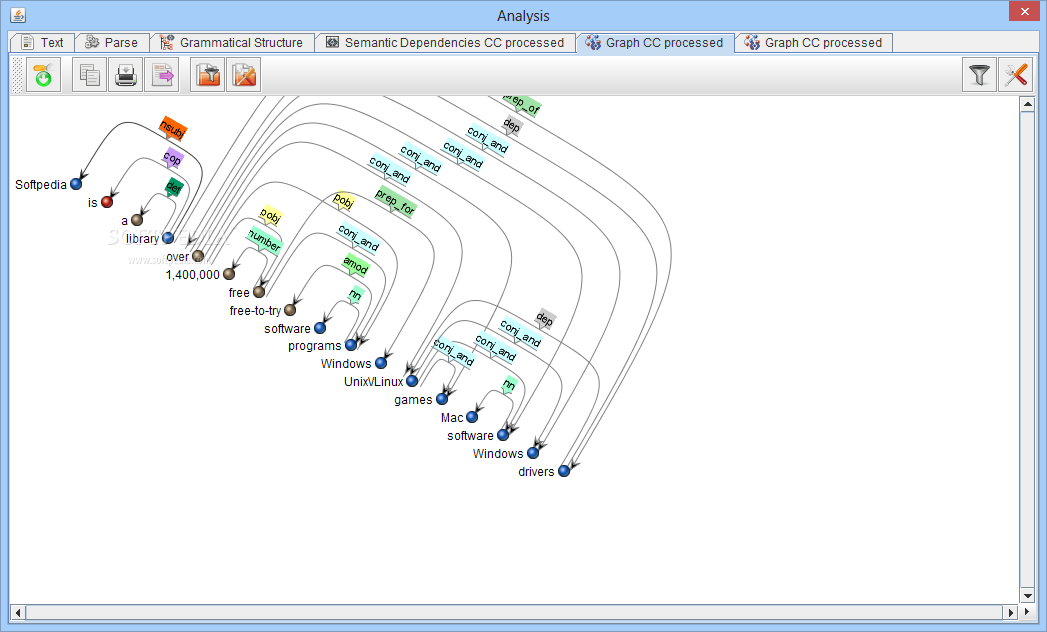Click the printer icon in the toolbar
This screenshot has height=632, width=1047.
tap(126, 75)
